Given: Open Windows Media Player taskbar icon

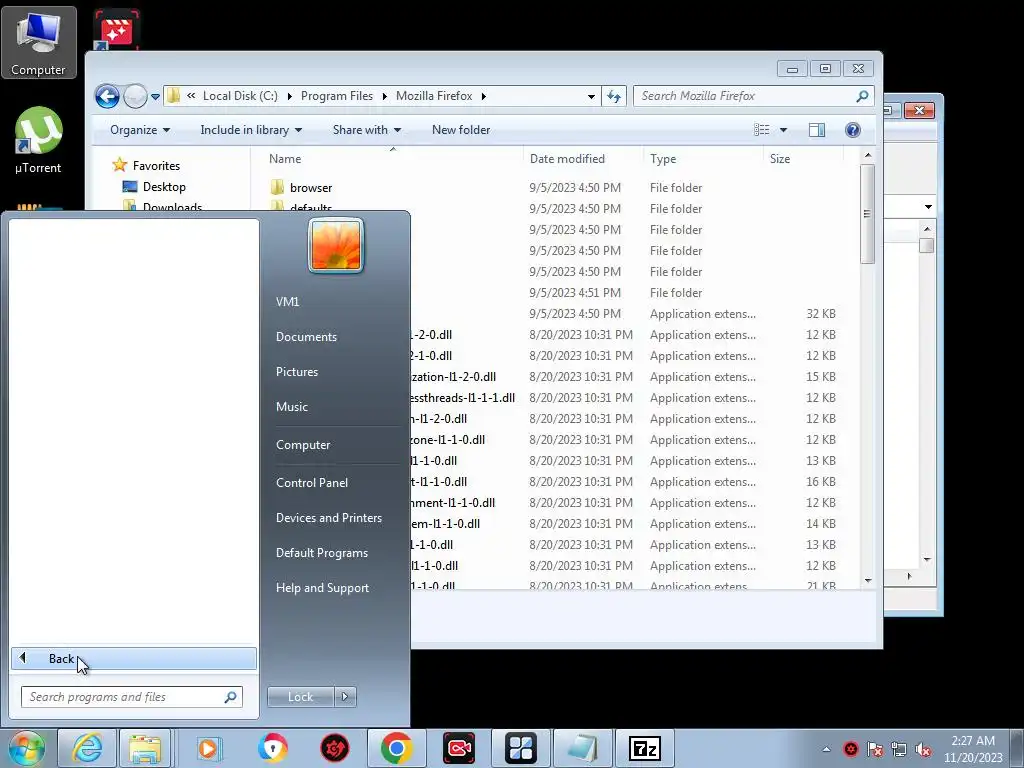Looking at the screenshot, I should (x=209, y=748).
